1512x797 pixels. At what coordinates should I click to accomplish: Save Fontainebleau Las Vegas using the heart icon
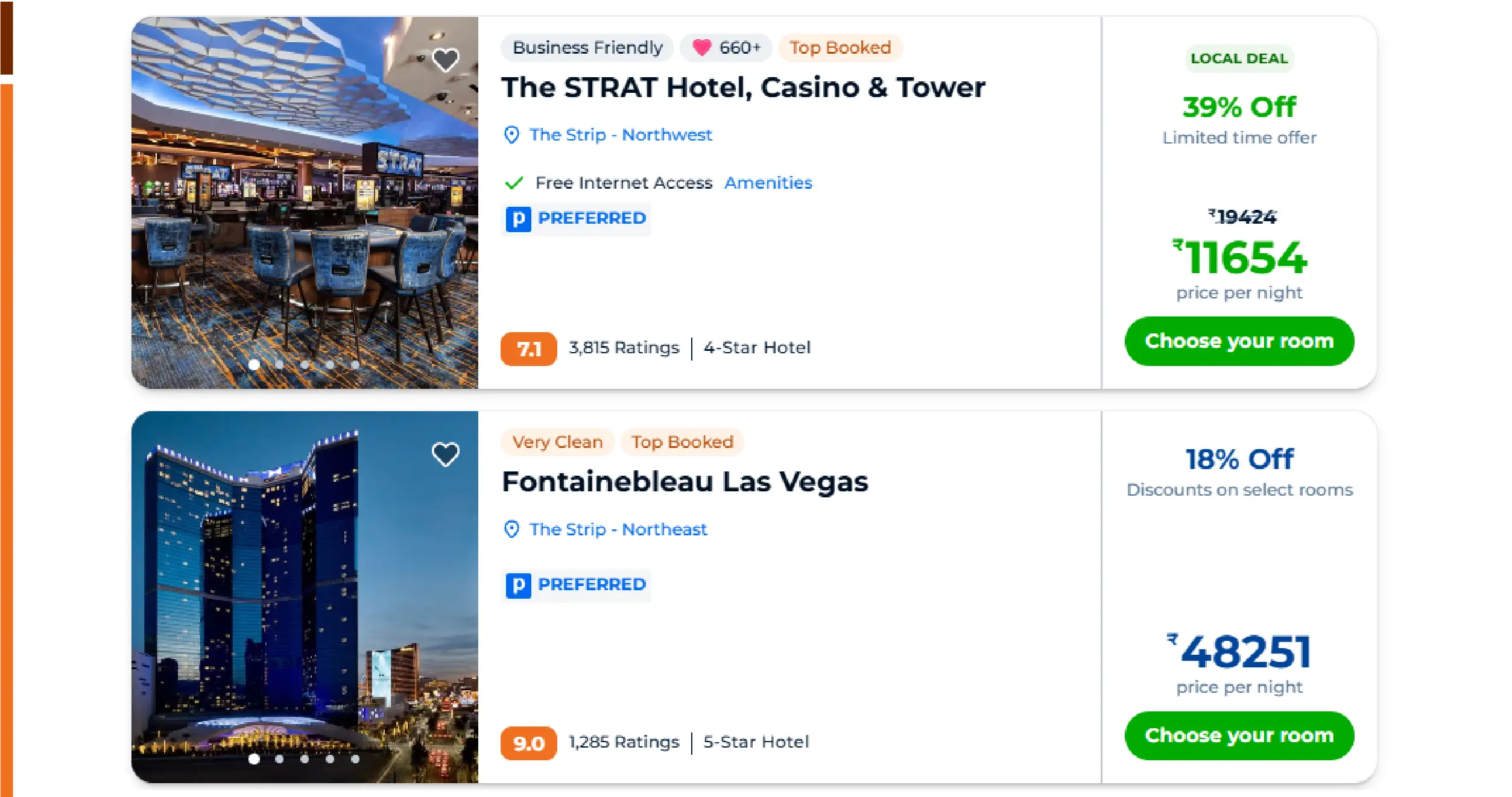pos(446,453)
